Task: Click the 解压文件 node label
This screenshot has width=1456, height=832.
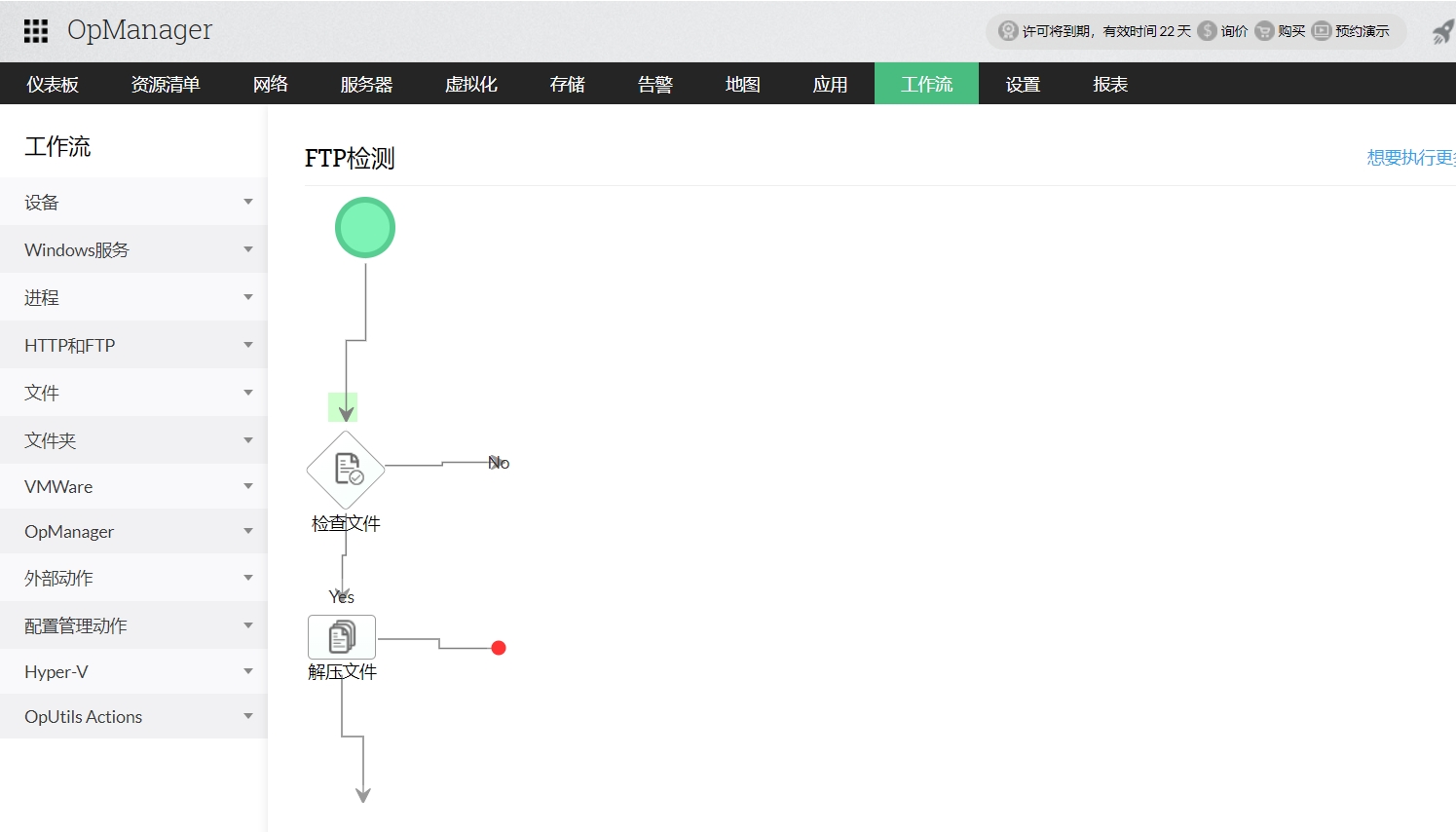Action: pyautogui.click(x=342, y=671)
